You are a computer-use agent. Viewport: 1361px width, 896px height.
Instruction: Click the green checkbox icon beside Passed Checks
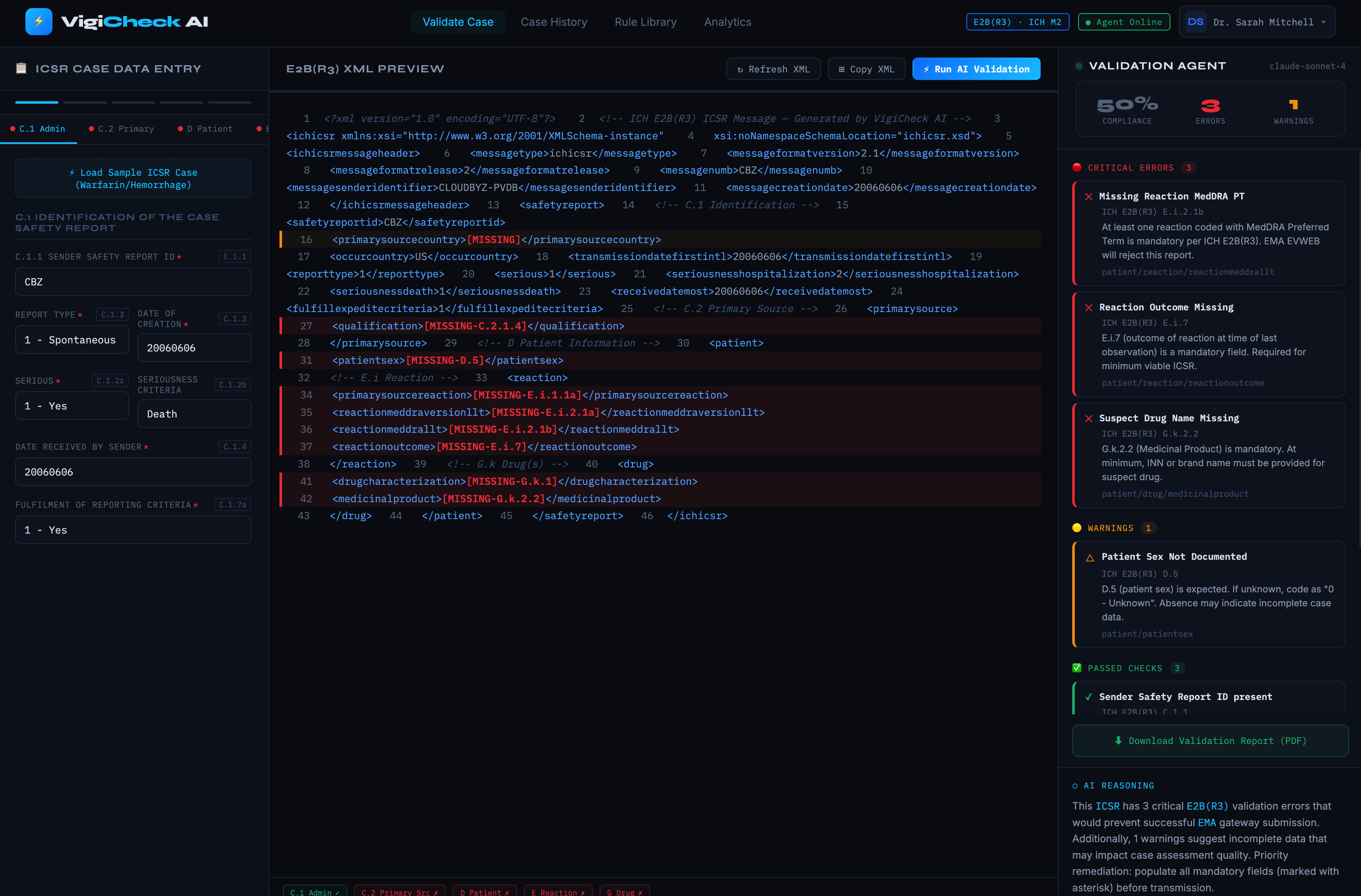pos(1077,668)
